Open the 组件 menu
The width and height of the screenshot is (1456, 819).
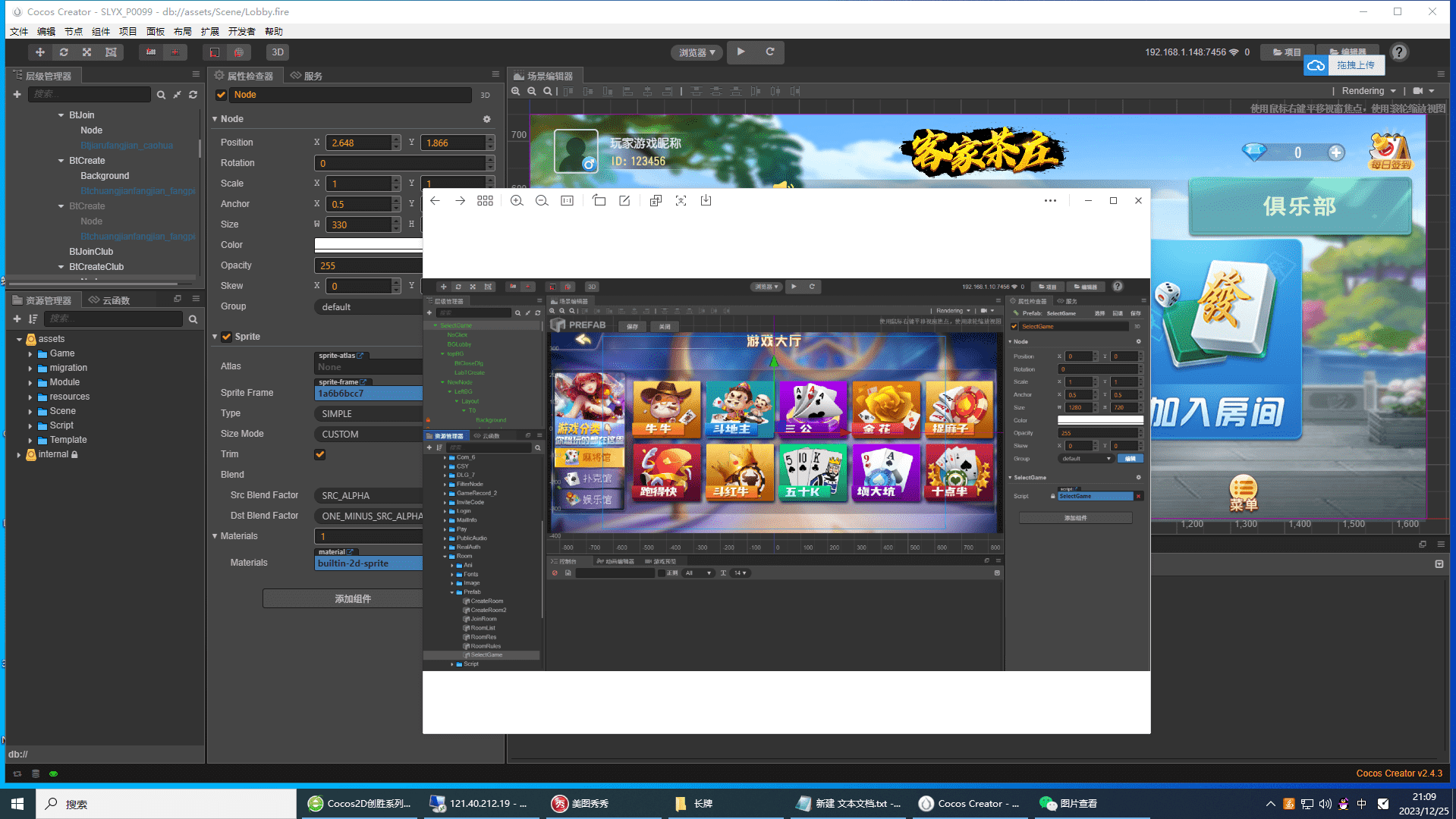pos(100,32)
